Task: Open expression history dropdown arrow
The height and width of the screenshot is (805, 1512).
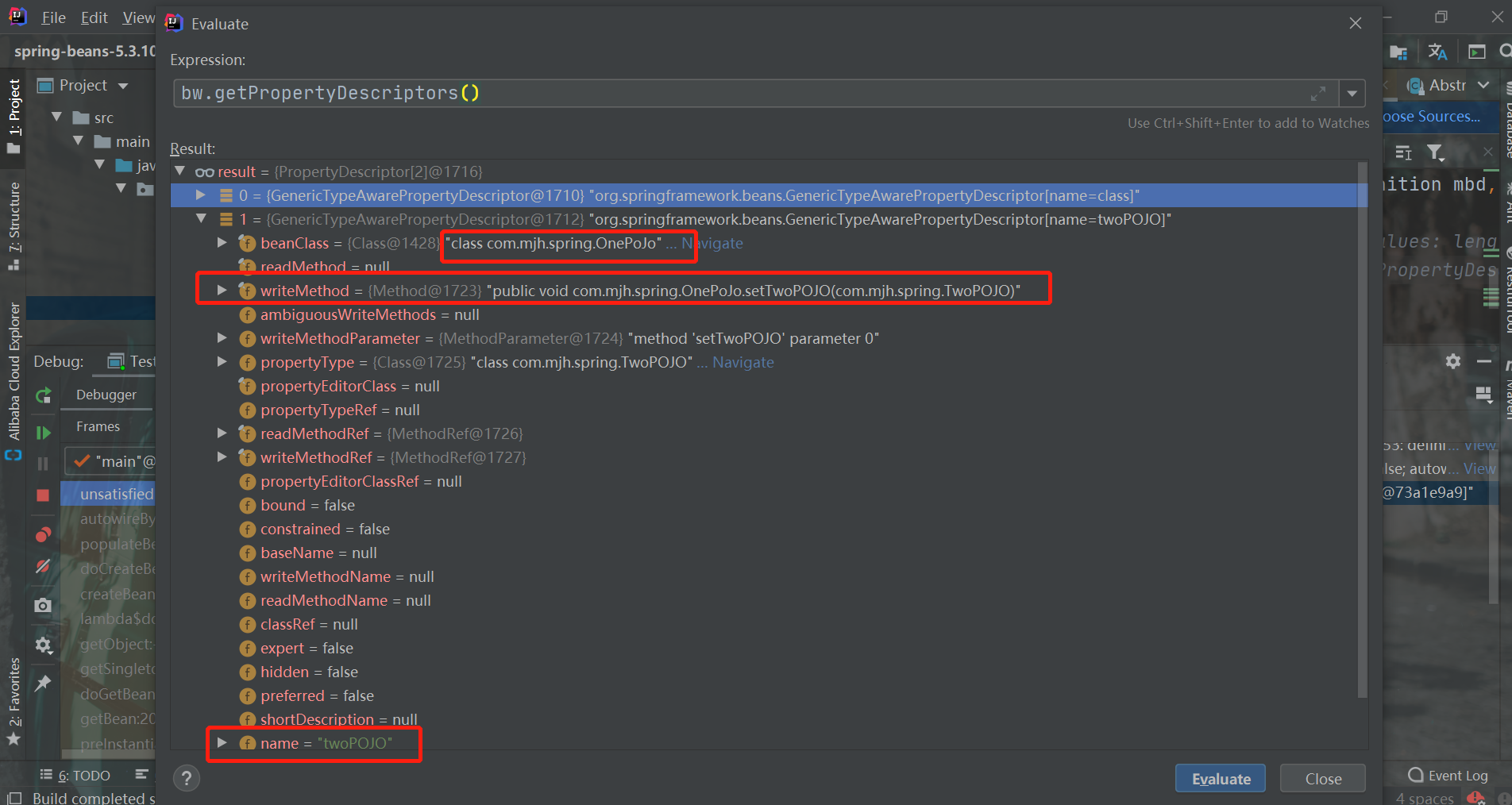Action: pyautogui.click(x=1352, y=94)
